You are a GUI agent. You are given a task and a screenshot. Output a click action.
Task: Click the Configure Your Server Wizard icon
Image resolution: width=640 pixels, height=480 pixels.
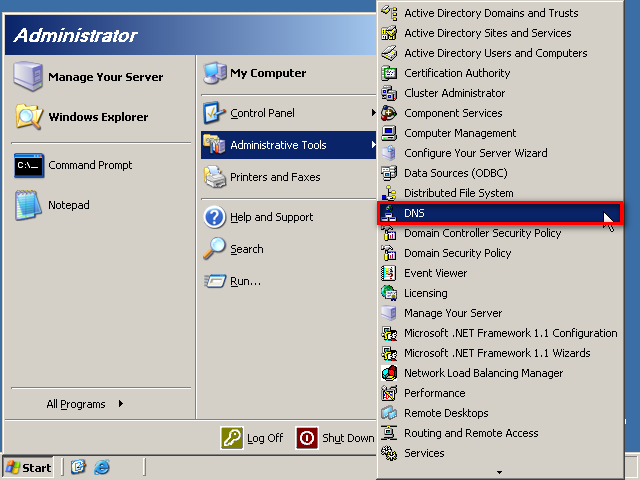pos(389,153)
